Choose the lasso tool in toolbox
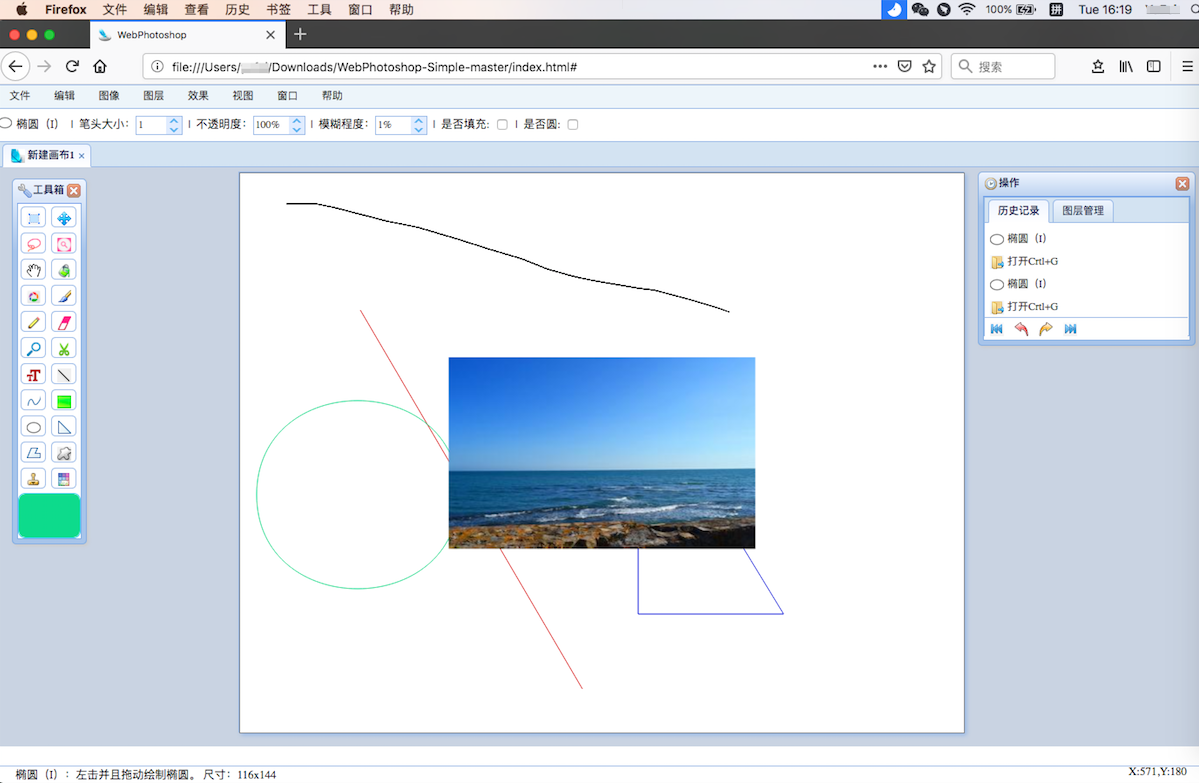 coord(34,244)
